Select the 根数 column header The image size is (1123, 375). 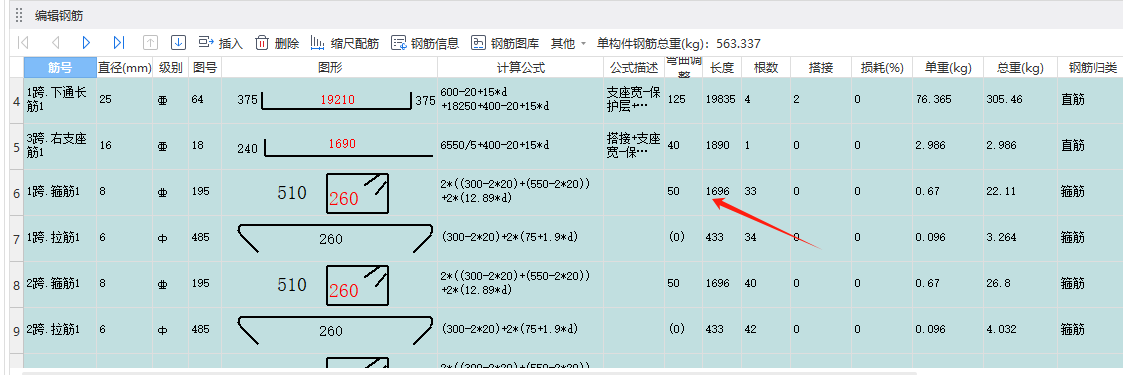click(766, 67)
